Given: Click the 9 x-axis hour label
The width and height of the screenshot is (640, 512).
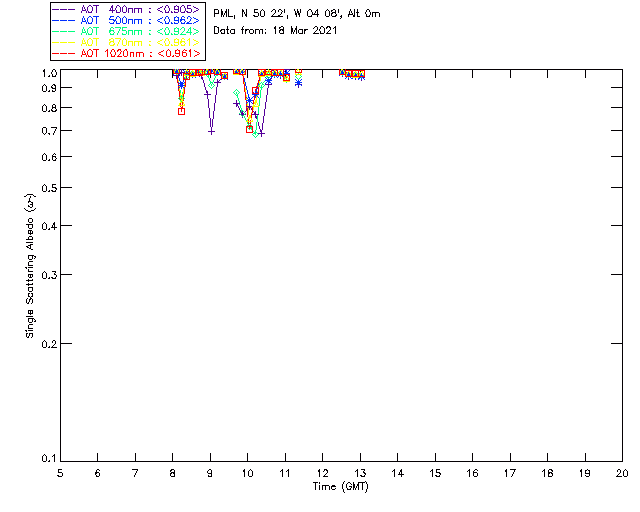Looking at the screenshot, I should pos(210,474).
